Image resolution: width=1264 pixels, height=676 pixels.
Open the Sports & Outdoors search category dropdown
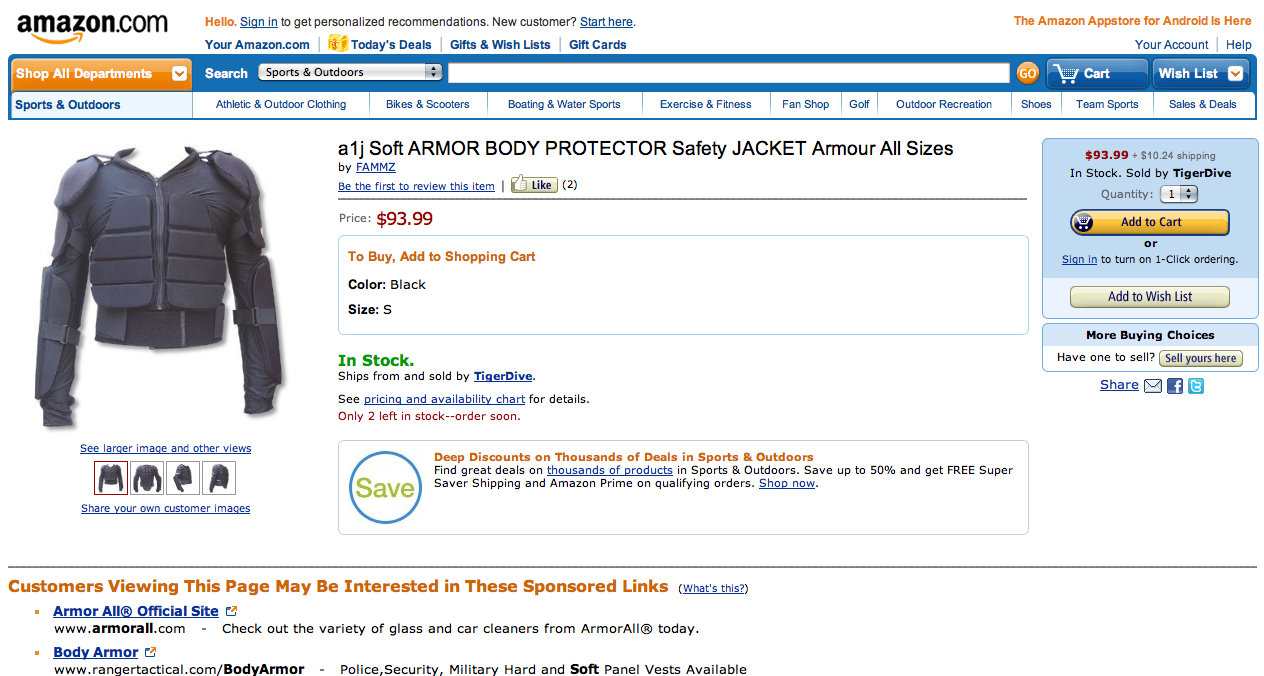coord(350,72)
